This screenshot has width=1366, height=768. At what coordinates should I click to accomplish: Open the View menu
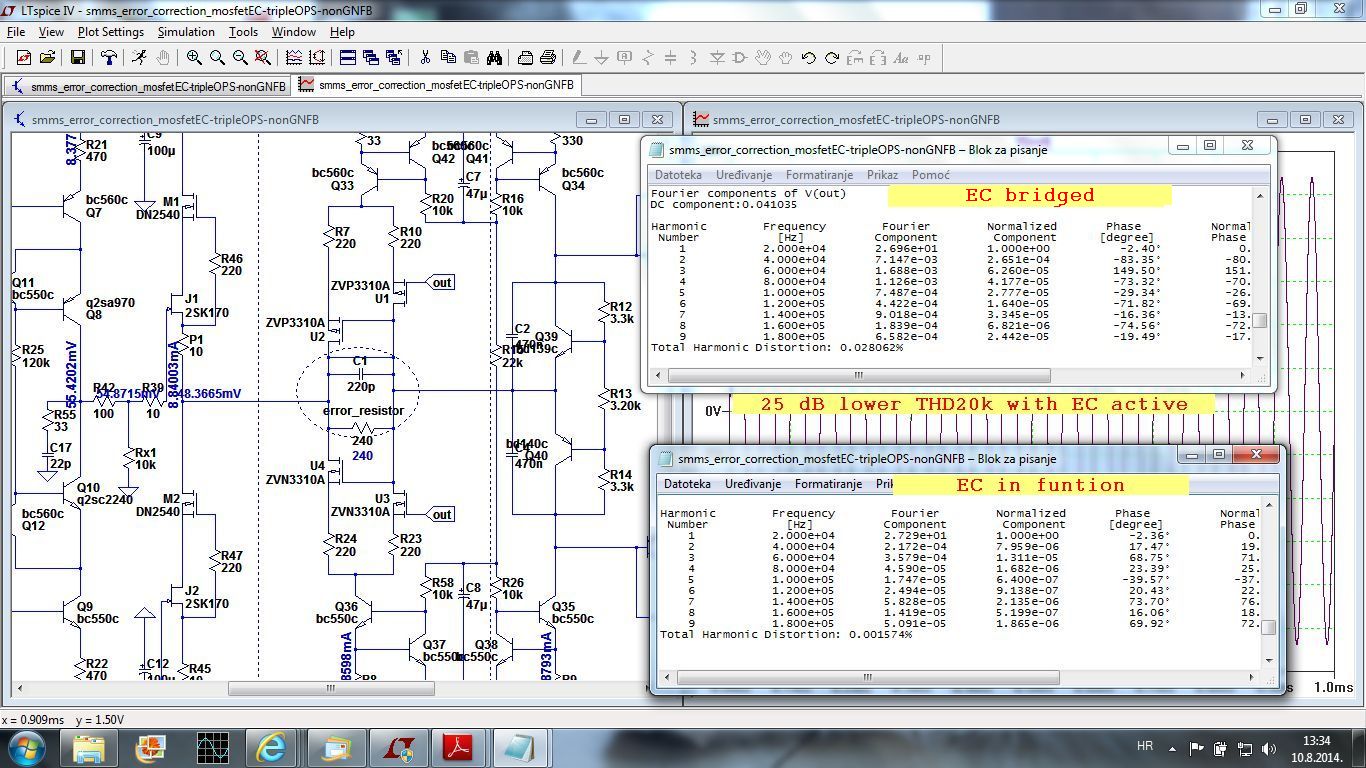[x=51, y=32]
